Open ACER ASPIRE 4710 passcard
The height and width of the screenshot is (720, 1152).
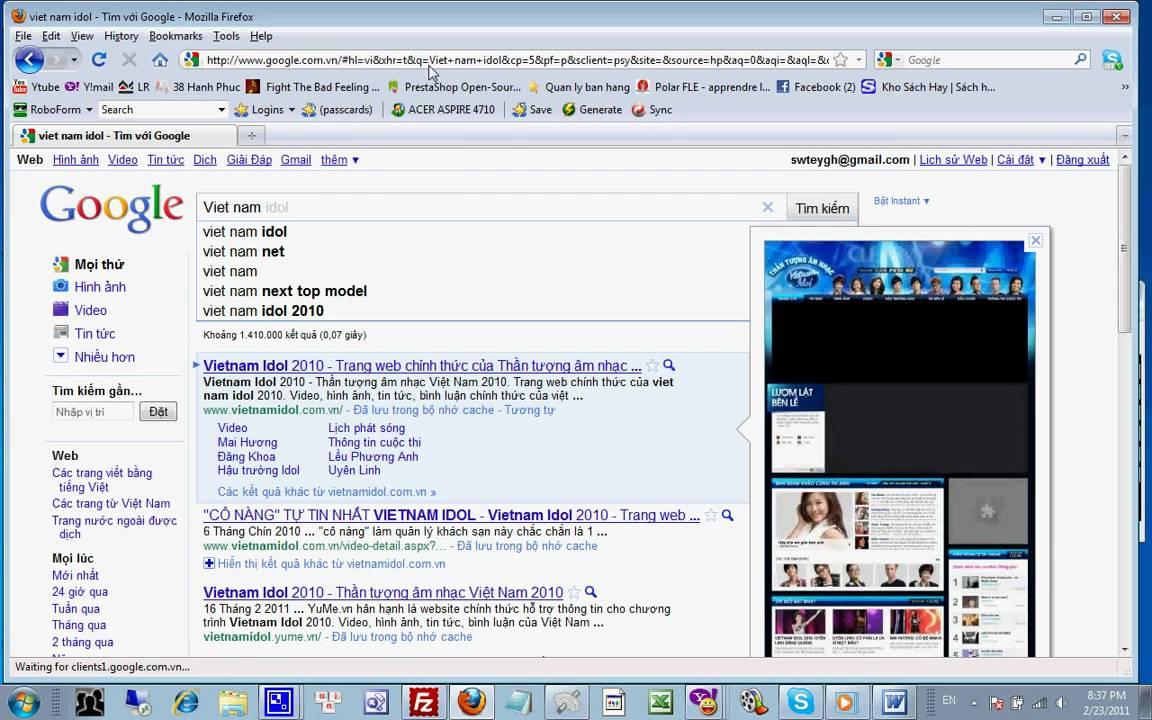click(443, 109)
